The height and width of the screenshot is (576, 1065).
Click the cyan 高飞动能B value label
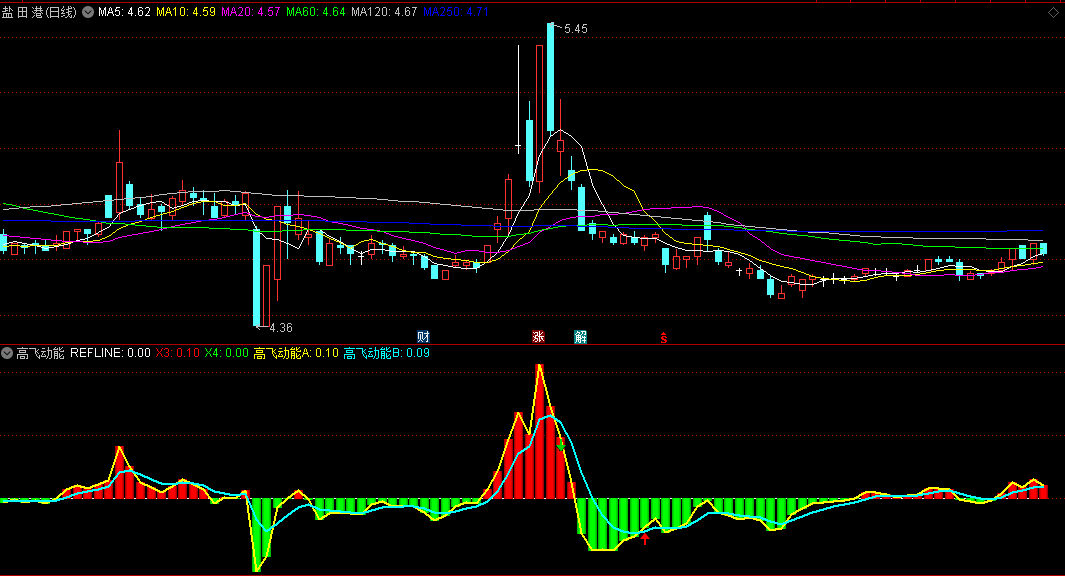[x=386, y=353]
